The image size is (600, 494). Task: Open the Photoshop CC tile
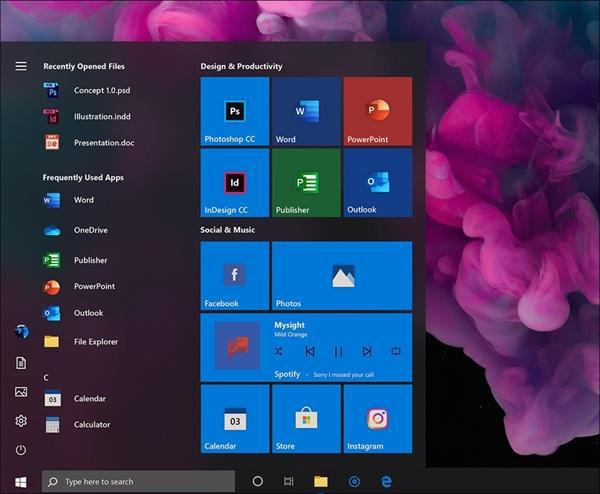tap(235, 111)
